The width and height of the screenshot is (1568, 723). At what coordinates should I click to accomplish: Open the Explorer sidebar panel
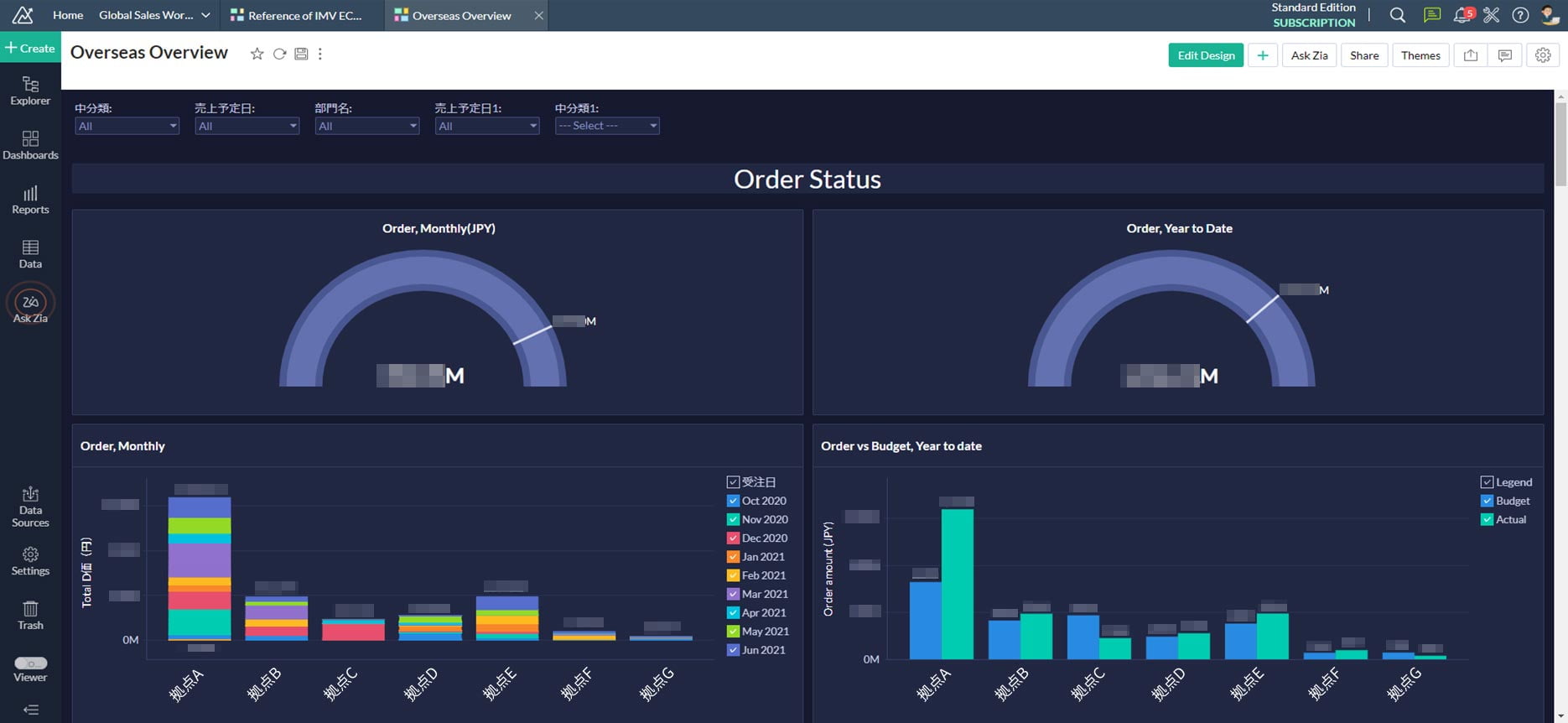coord(30,91)
